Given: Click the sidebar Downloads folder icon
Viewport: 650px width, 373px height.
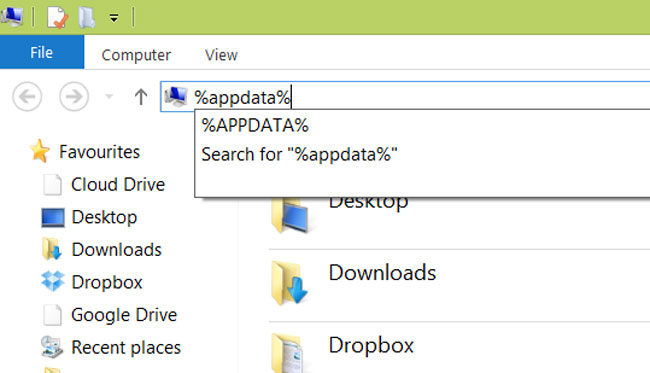Looking at the screenshot, I should click(52, 249).
